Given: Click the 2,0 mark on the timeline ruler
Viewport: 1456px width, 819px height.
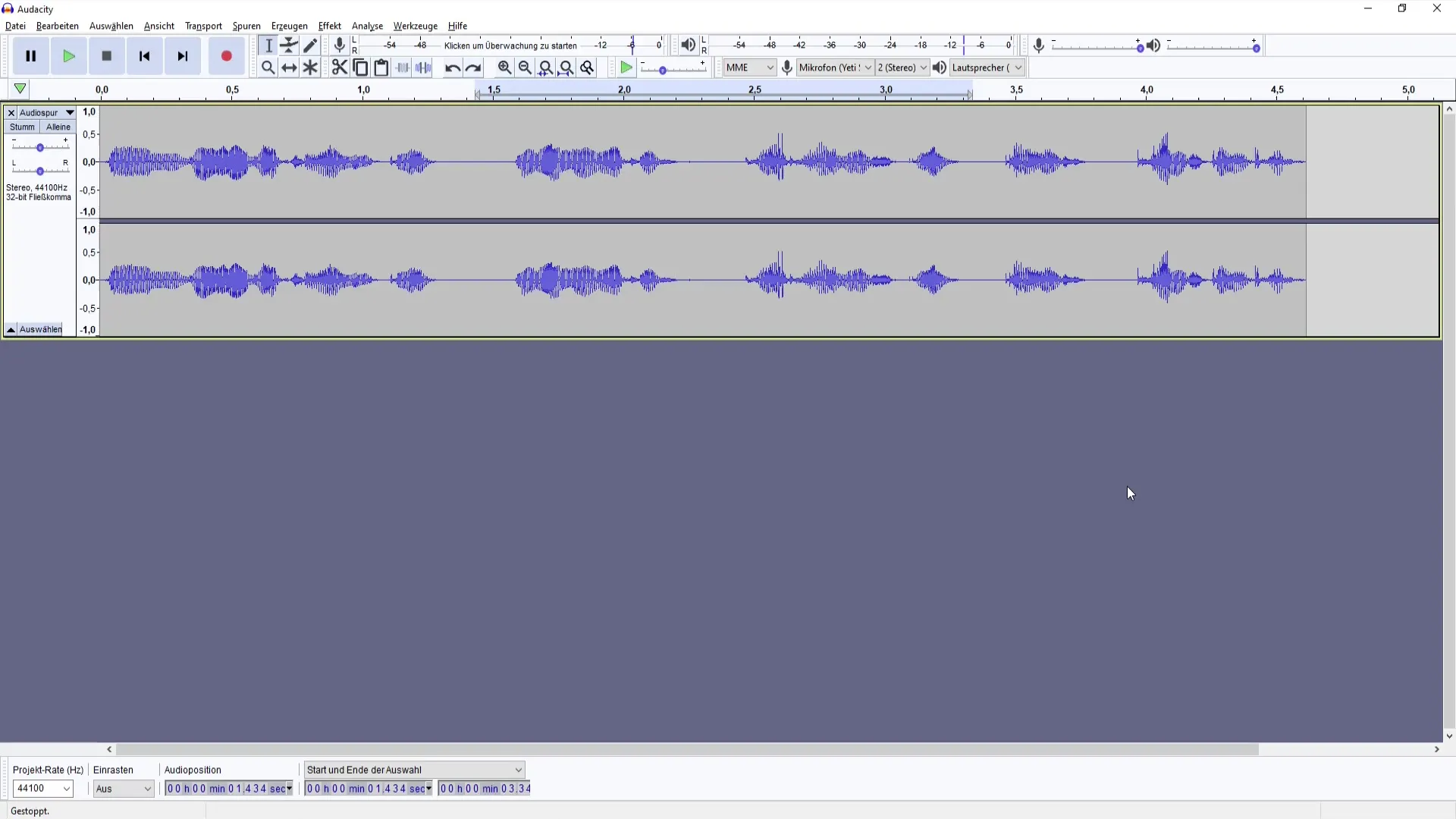Looking at the screenshot, I should [x=624, y=89].
